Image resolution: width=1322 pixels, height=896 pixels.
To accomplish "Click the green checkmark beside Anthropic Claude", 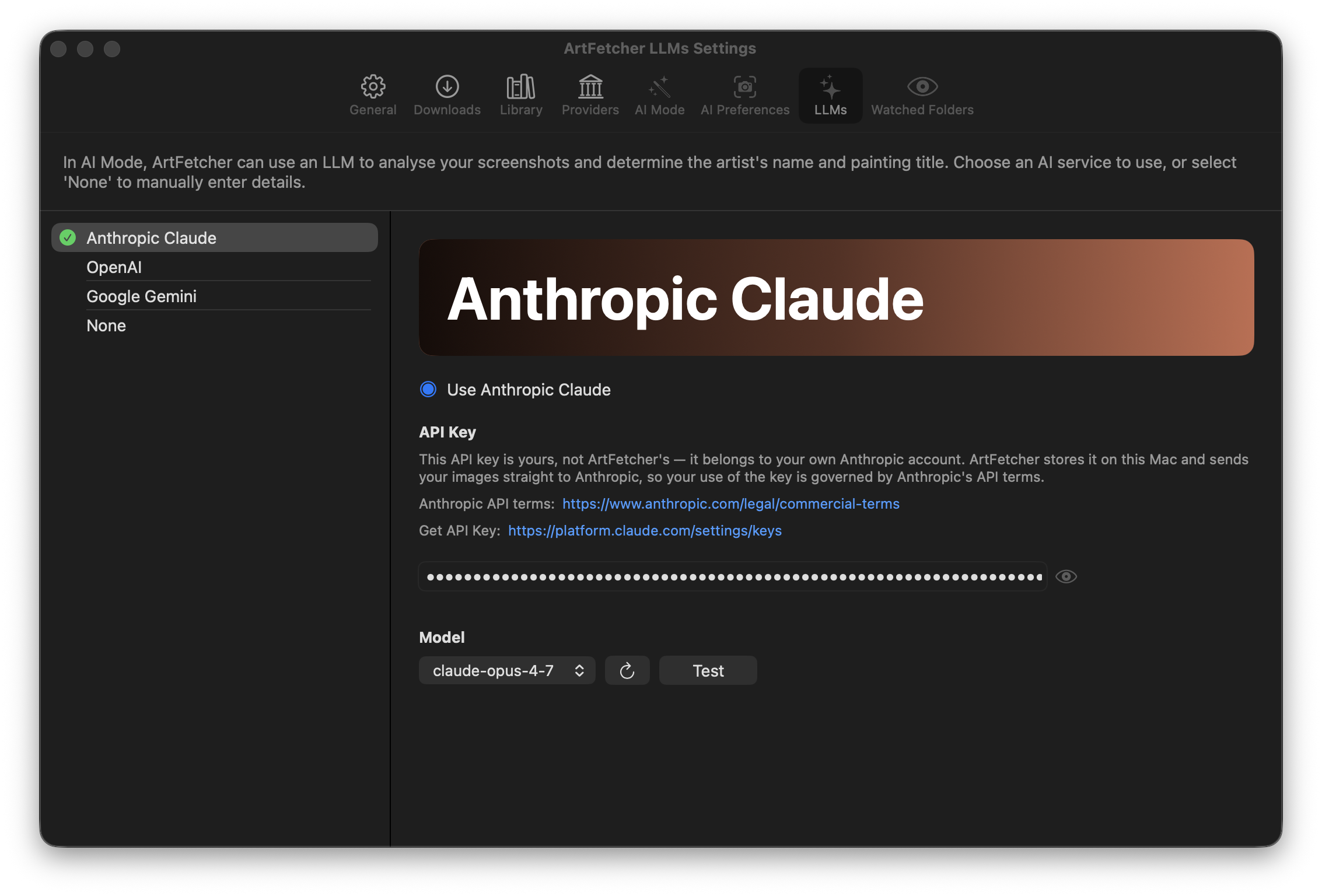I will 68,237.
